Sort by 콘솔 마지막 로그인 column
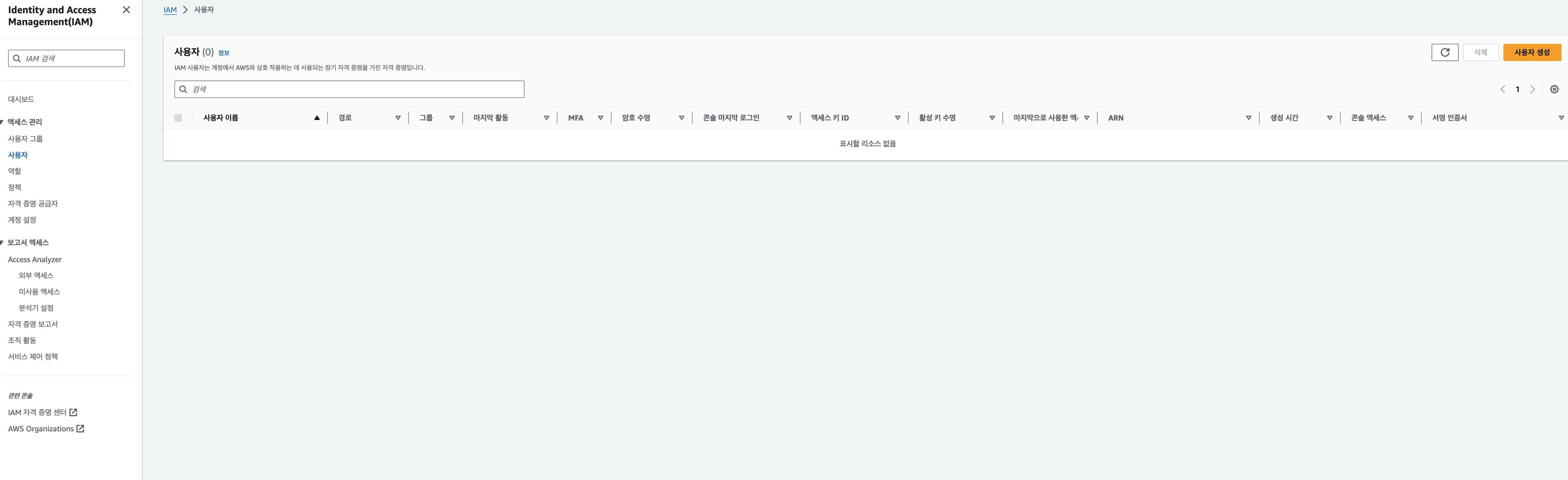 click(789, 118)
